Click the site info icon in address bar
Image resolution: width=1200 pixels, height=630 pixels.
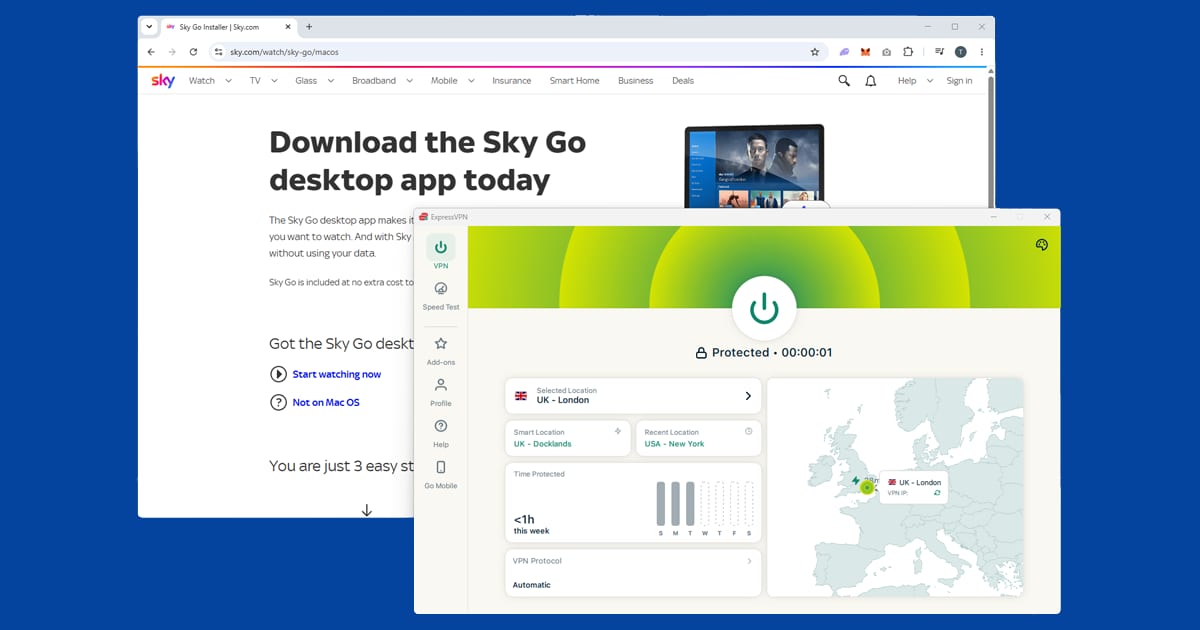[219, 52]
